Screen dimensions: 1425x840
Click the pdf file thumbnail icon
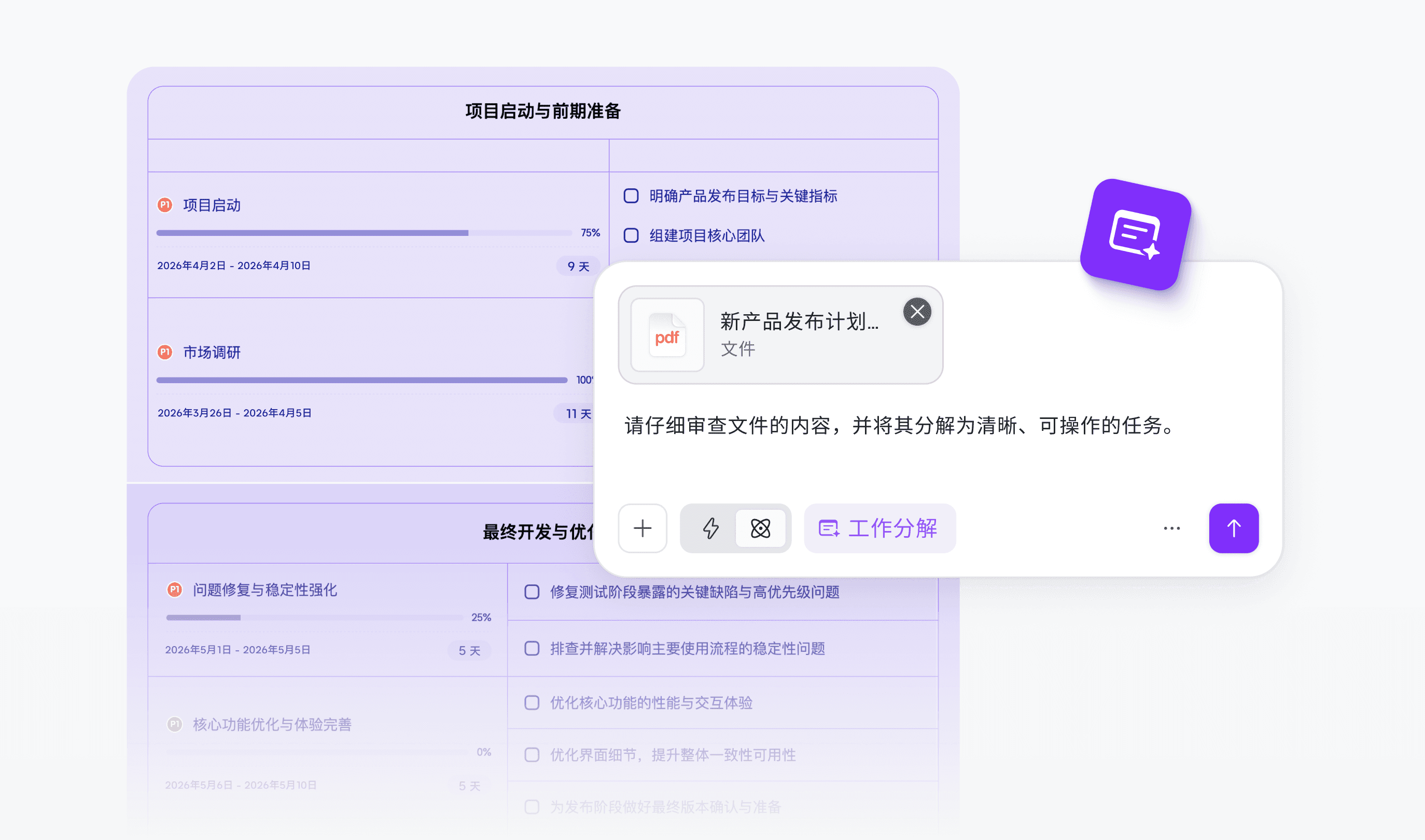(x=667, y=335)
